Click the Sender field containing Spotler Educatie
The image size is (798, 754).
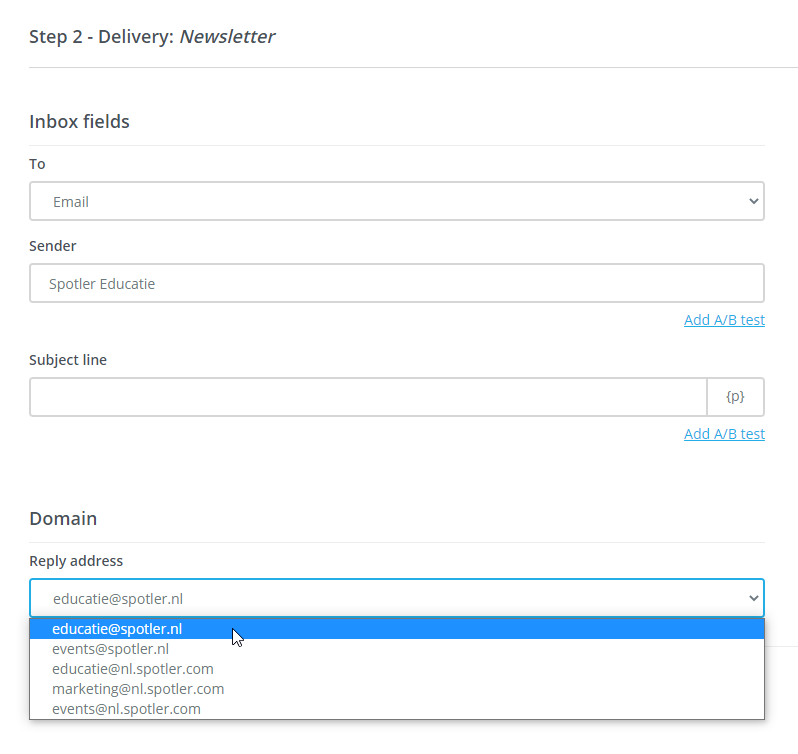pyautogui.click(x=396, y=283)
